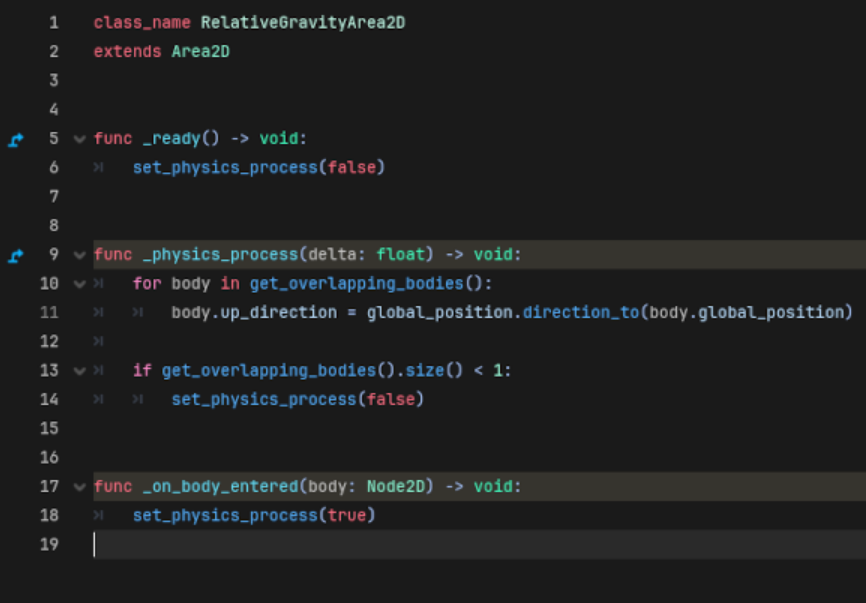This screenshot has width=866, height=603.
Task: Fold the if block on line 13
Action: pos(79,371)
